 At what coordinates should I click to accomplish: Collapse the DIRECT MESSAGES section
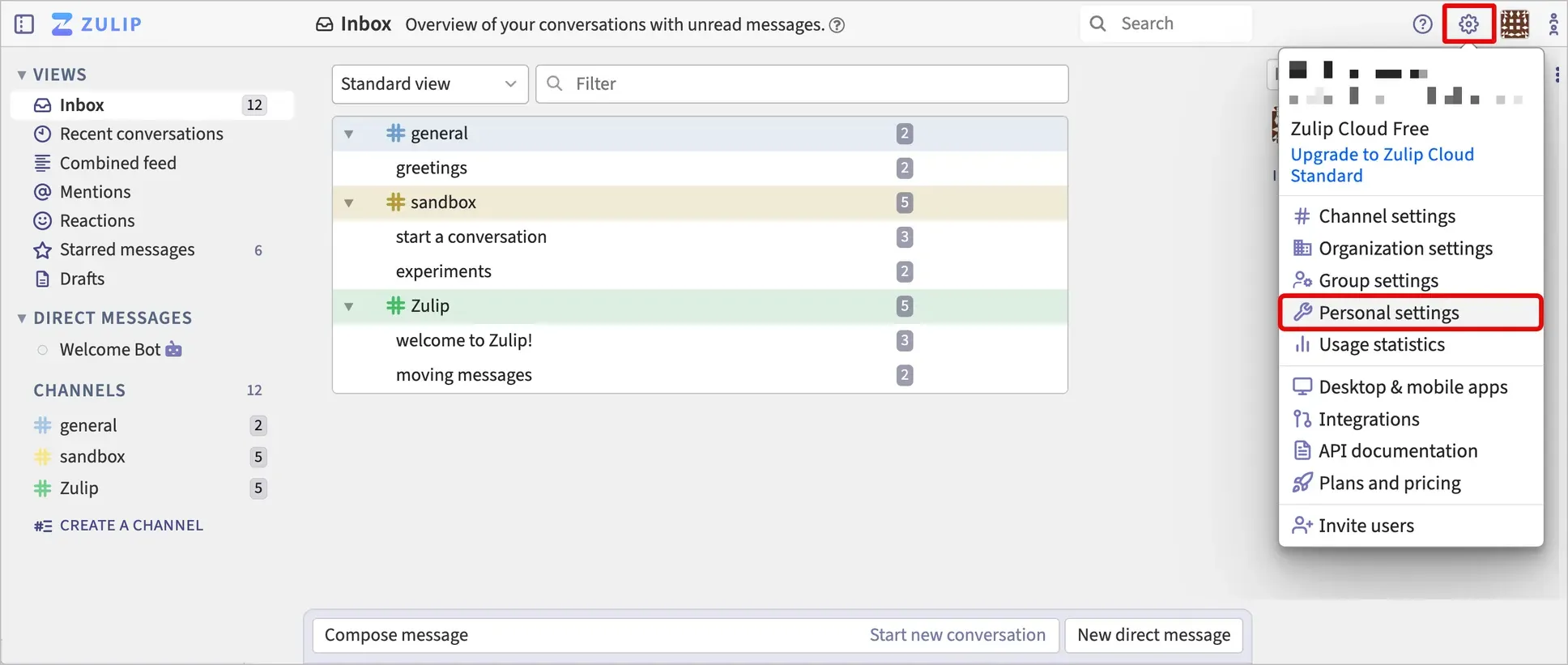(x=22, y=318)
